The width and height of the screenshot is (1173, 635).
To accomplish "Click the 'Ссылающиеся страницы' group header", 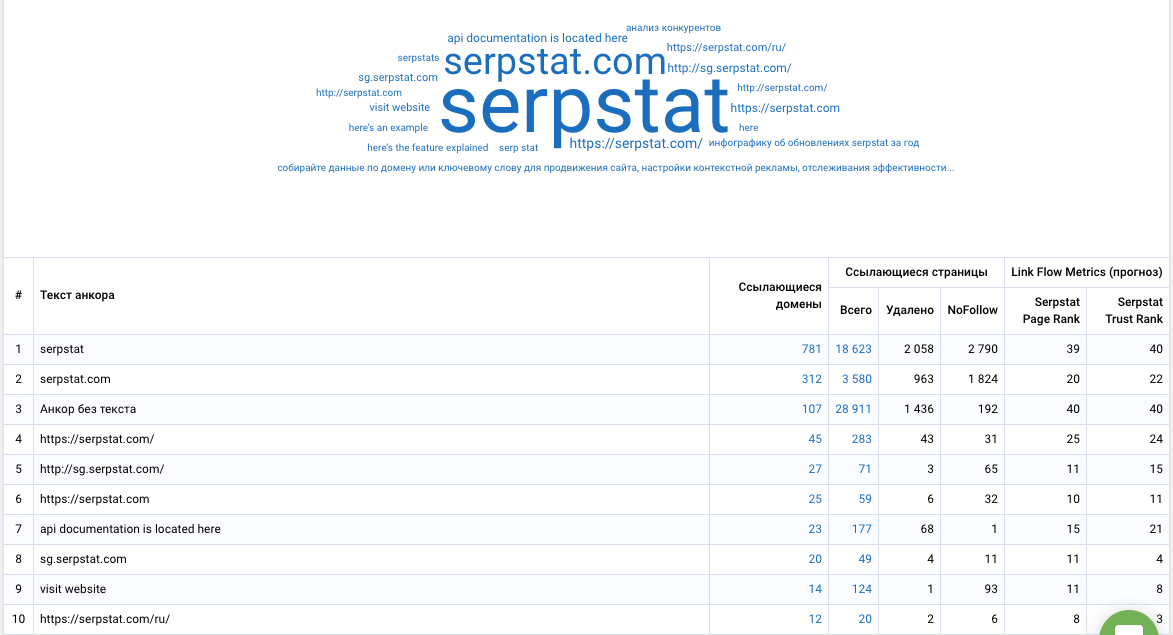I will click(916, 272).
